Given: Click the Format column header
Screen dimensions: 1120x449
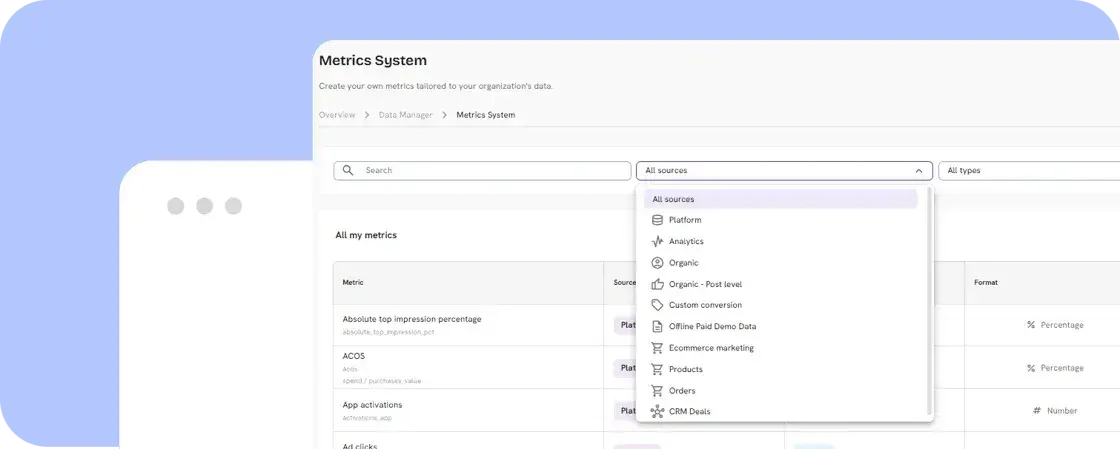Looking at the screenshot, I should (986, 283).
